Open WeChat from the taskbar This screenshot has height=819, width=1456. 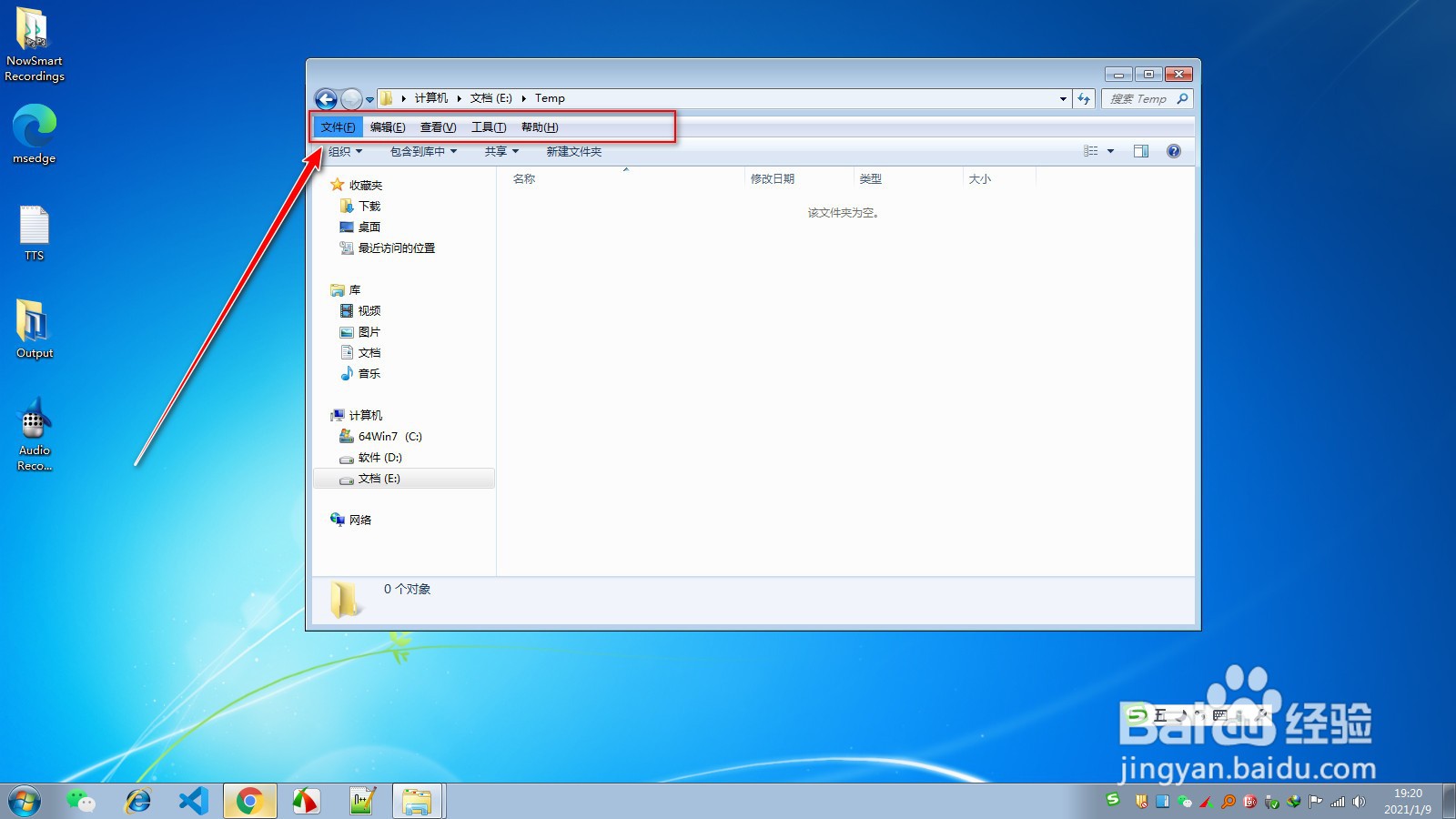tap(81, 802)
